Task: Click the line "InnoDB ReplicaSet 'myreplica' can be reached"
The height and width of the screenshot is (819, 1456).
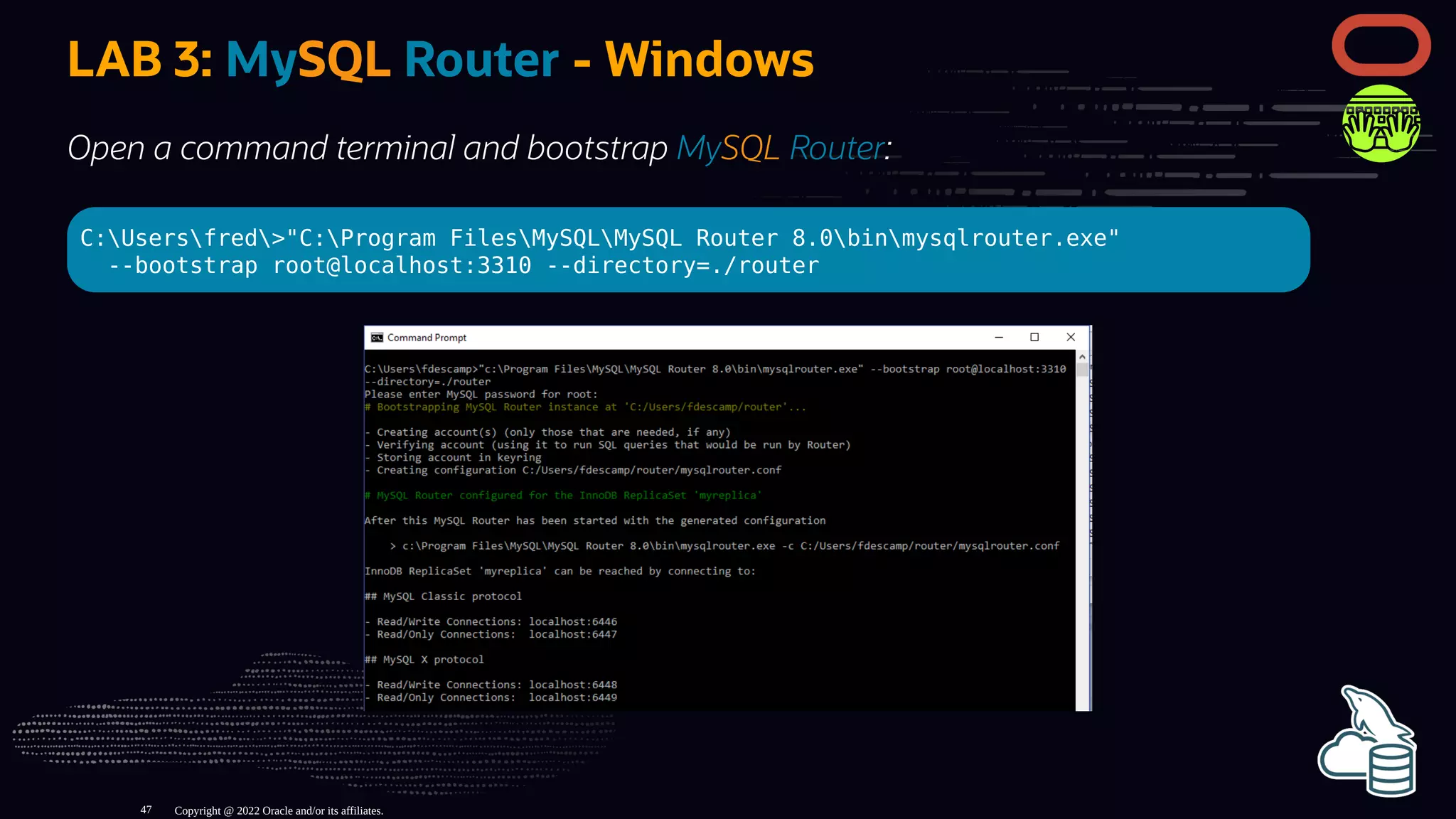Action: point(560,572)
